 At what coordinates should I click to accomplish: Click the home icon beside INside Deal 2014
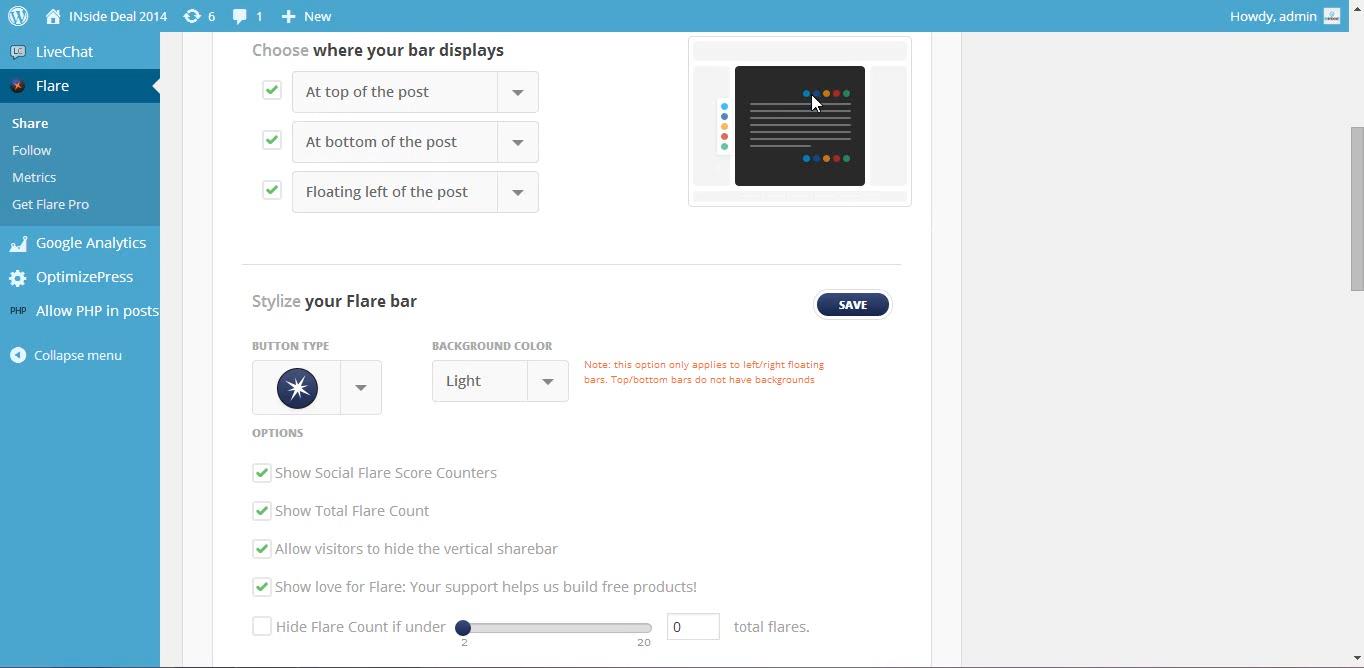coord(53,16)
